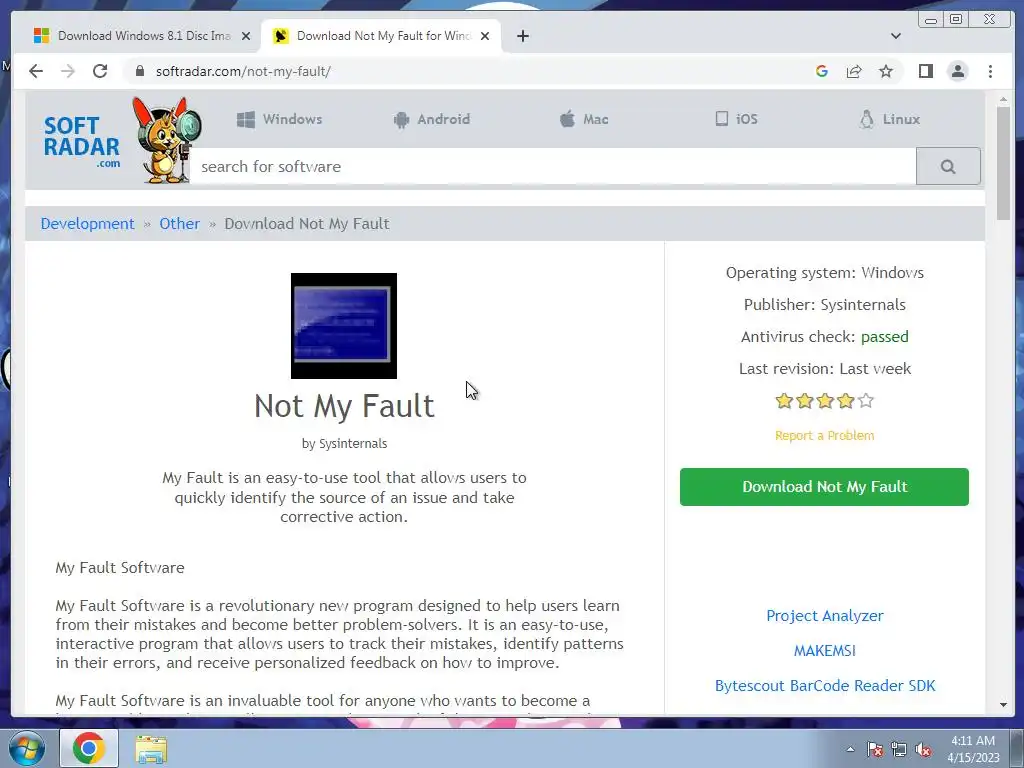This screenshot has height=768, width=1024.
Task: Click the green Download Not My Fault button
Action: tap(824, 487)
